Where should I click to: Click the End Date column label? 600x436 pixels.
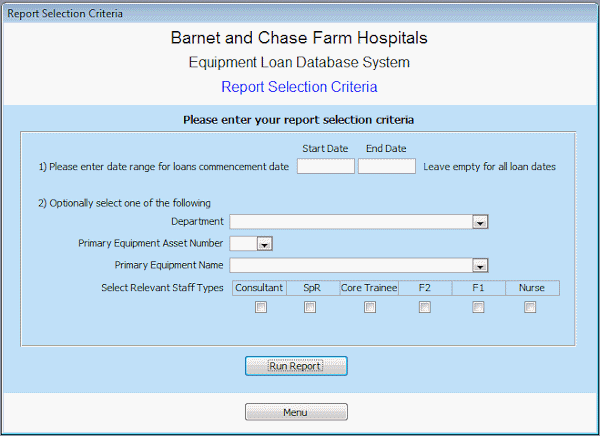click(x=386, y=149)
